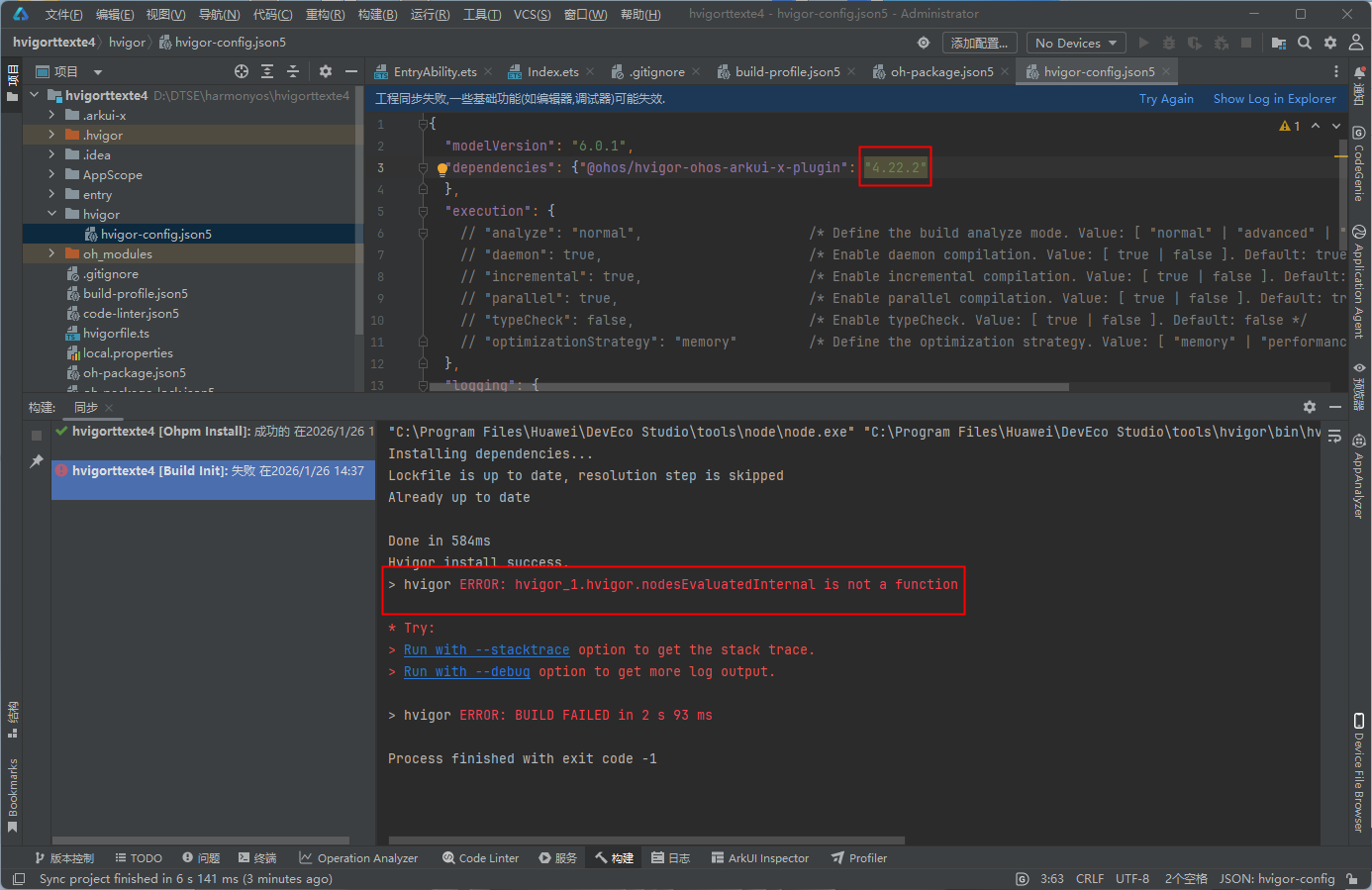Open the Code Linter tool window

tap(480, 858)
